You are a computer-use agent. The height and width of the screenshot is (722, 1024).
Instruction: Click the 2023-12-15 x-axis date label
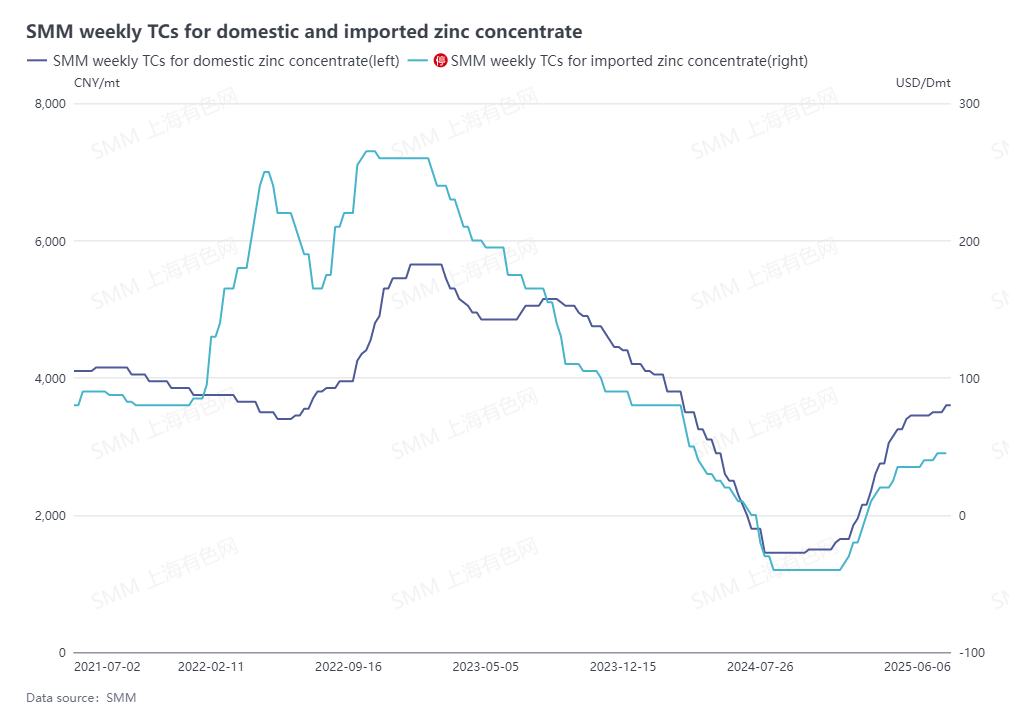[x=623, y=667]
